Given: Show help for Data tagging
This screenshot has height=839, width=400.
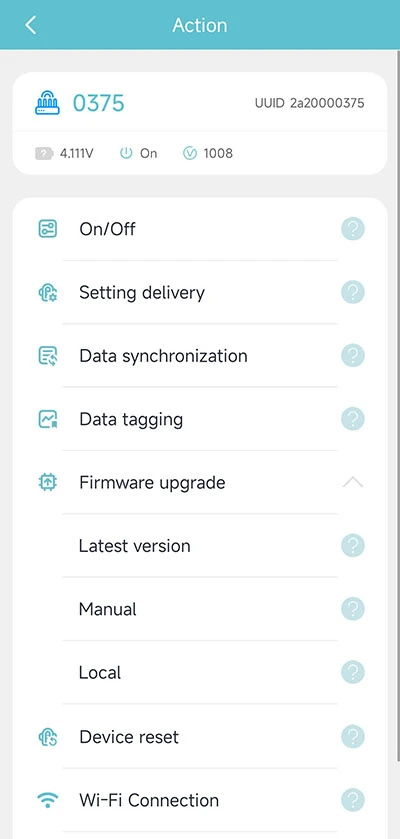Looking at the screenshot, I should [x=353, y=419].
